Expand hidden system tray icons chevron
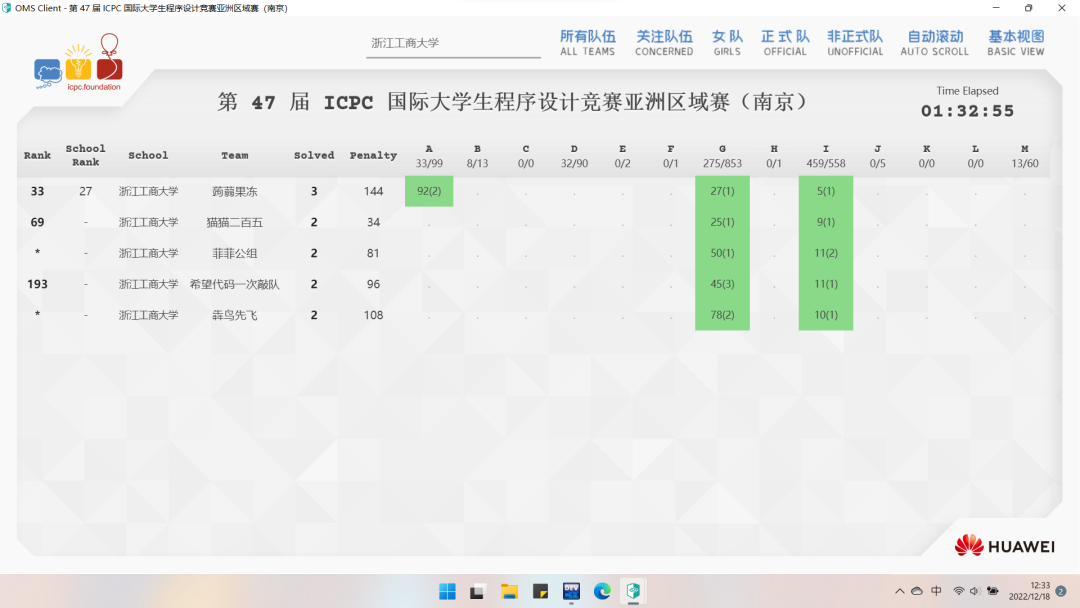The width and height of the screenshot is (1080, 608). point(900,591)
